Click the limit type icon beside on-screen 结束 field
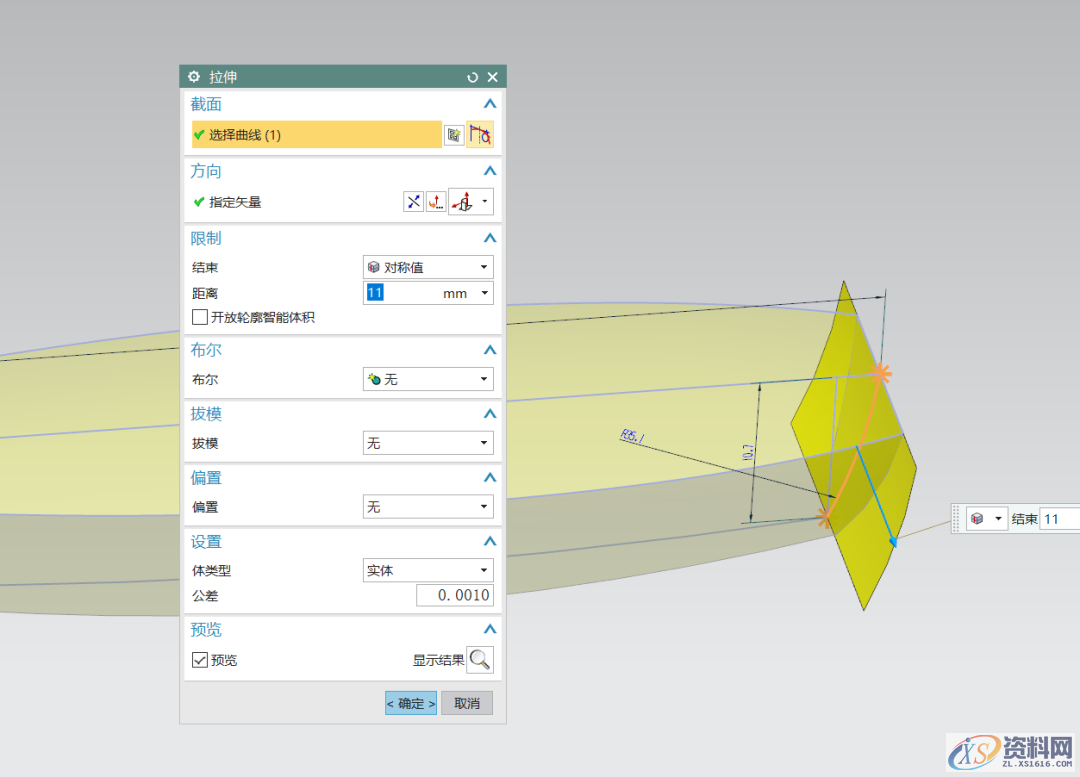This screenshot has height=777, width=1080. [x=986, y=519]
